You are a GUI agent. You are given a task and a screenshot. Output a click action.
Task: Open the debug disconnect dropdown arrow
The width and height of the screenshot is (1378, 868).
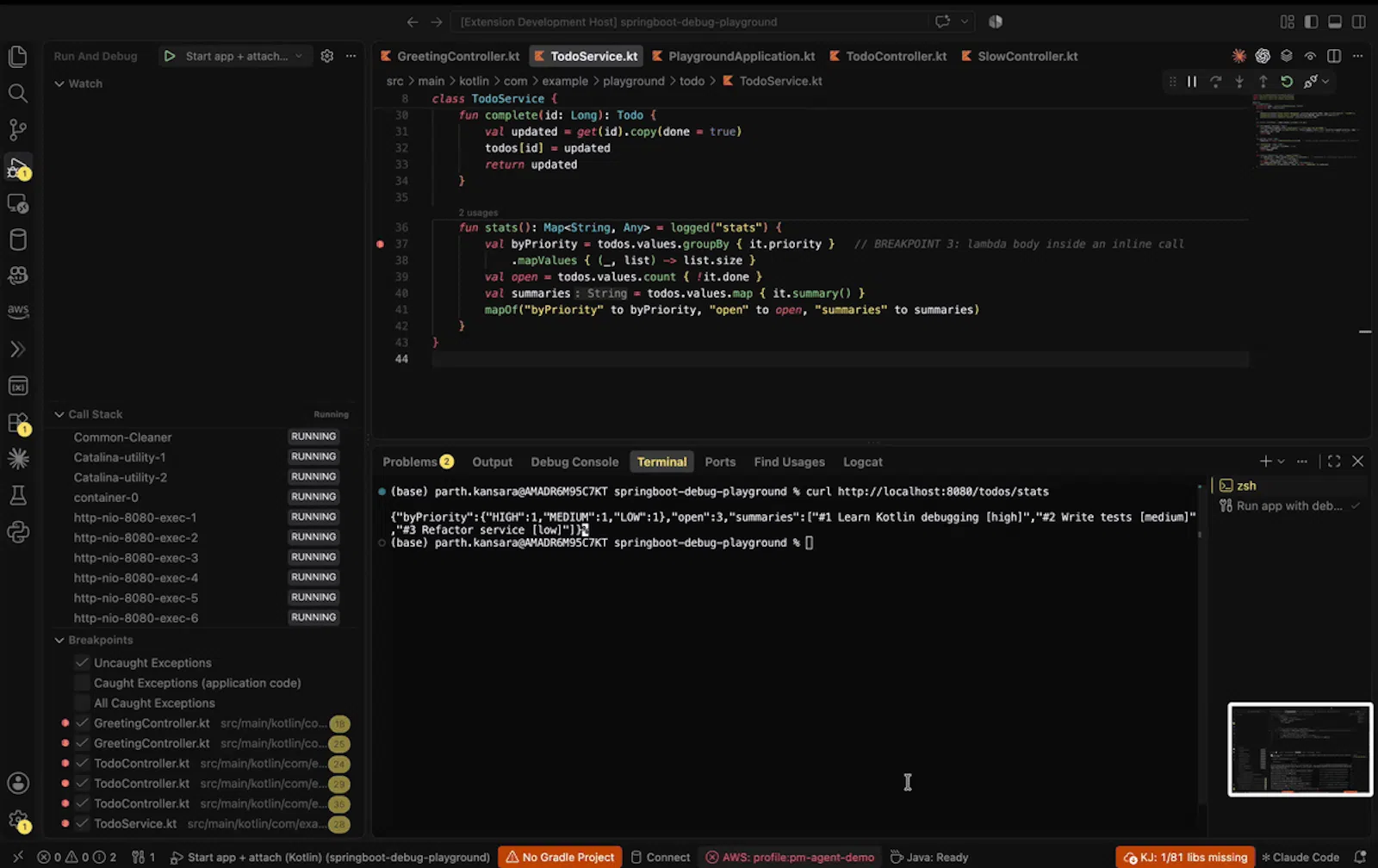1325,82
